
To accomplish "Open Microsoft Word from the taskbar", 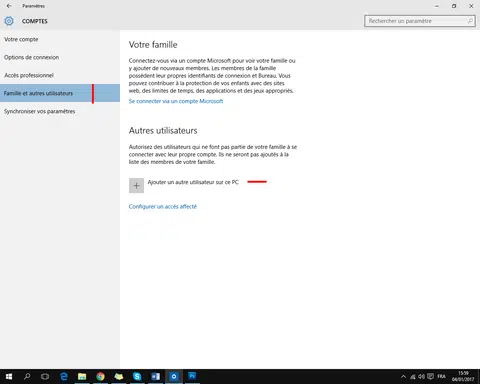I will click(x=155, y=377).
